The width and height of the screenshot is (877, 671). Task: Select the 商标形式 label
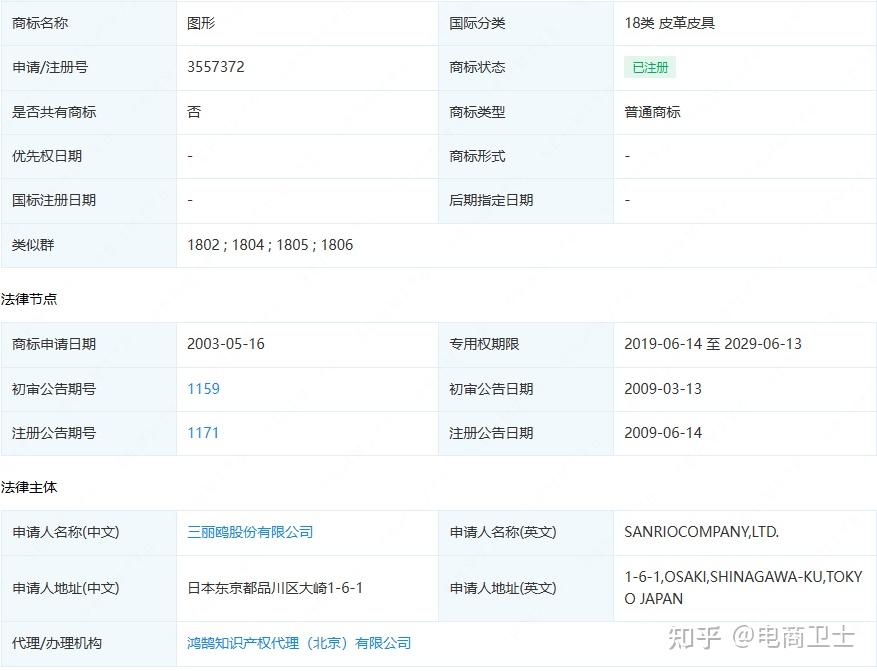coord(477,156)
